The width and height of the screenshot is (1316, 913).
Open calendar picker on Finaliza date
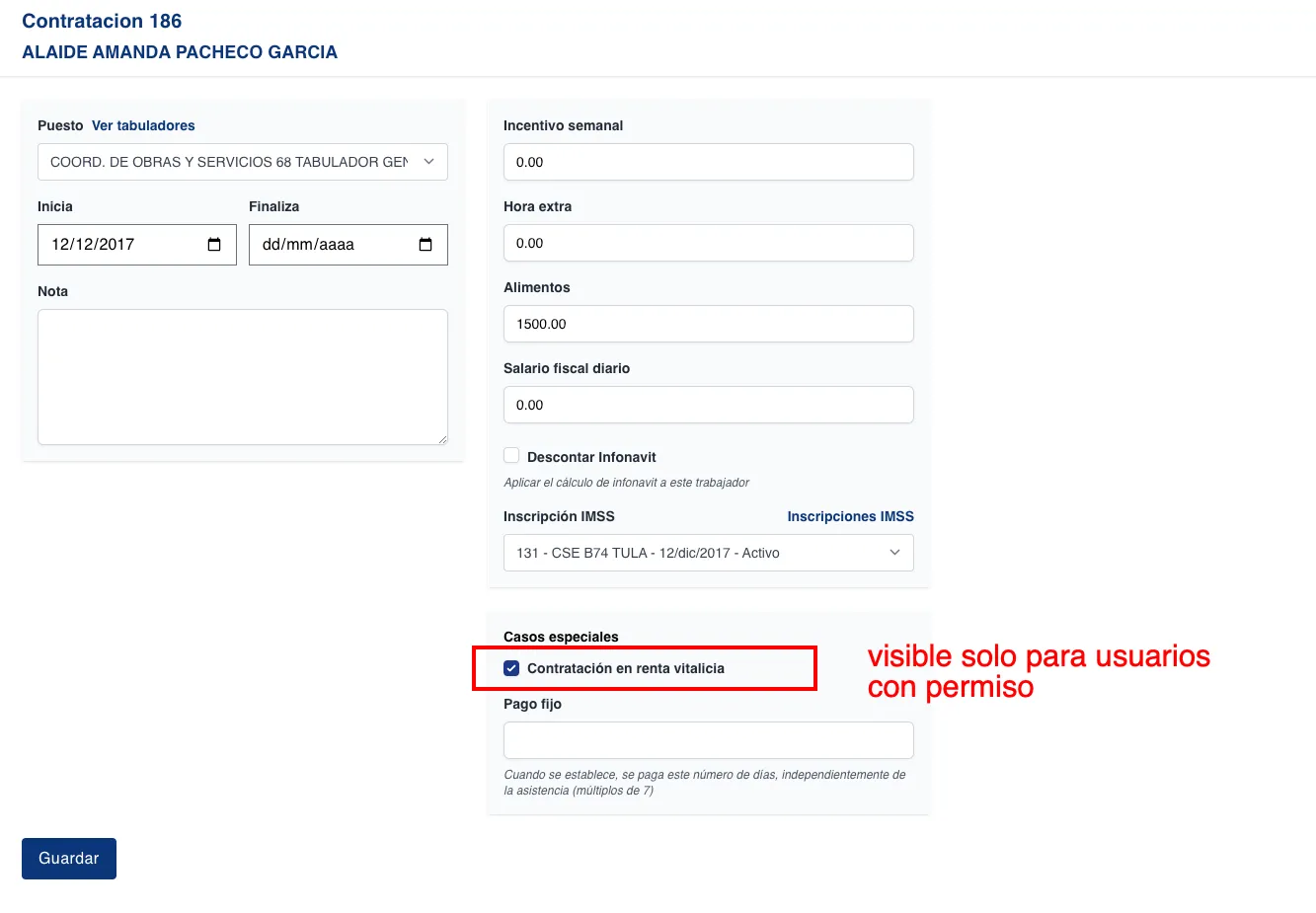[x=426, y=245]
